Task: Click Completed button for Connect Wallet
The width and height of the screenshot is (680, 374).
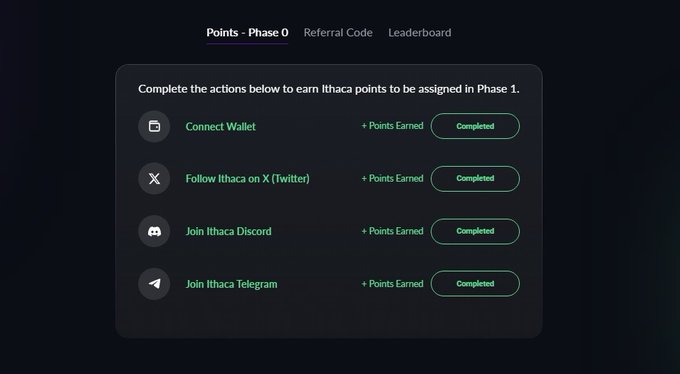Action: tap(475, 126)
